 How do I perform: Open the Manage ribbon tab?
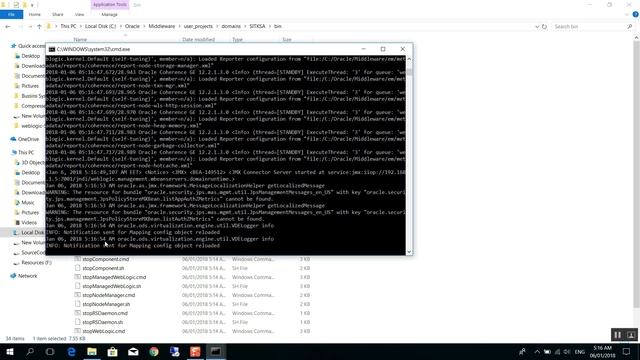[109, 14]
